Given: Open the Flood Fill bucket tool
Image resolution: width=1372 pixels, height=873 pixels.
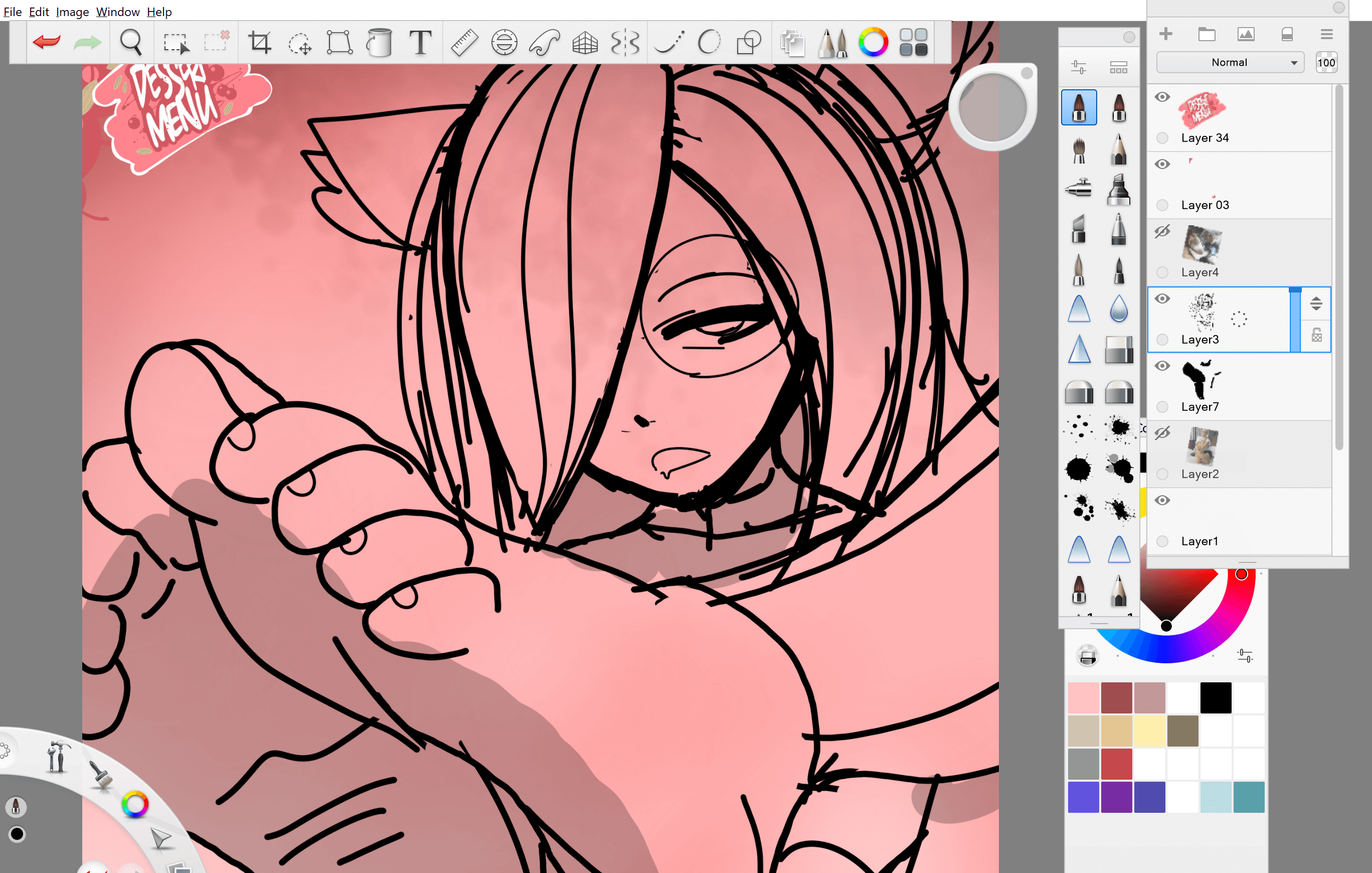Looking at the screenshot, I should 380,42.
